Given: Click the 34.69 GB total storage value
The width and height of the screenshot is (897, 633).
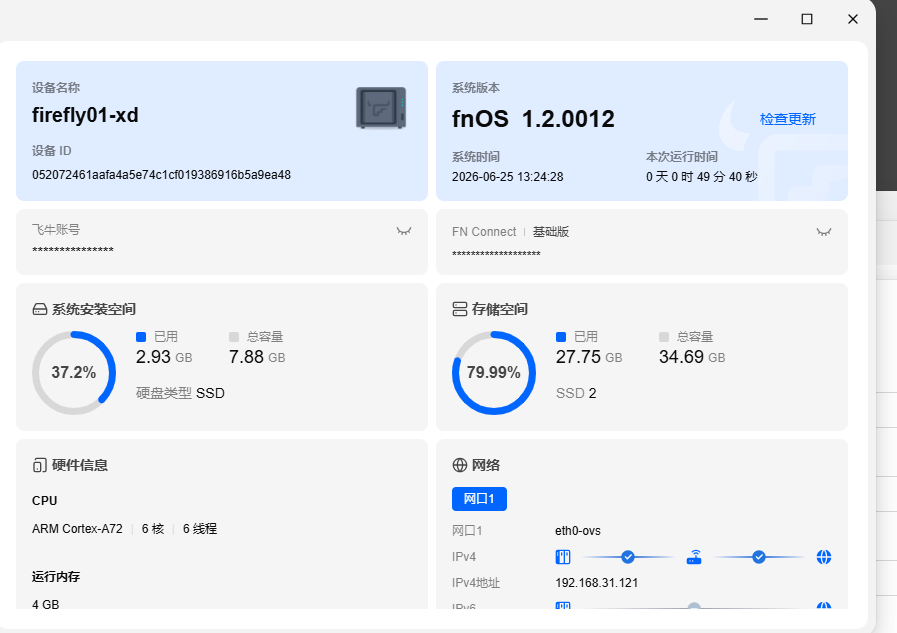Looking at the screenshot, I should coord(692,357).
